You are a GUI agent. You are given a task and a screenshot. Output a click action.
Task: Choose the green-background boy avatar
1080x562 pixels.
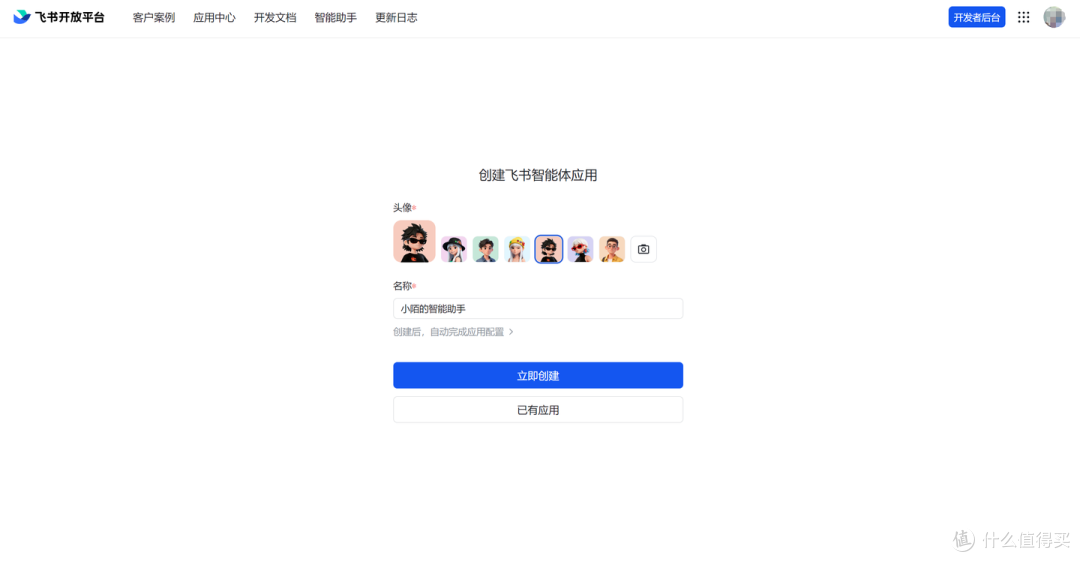(x=486, y=249)
